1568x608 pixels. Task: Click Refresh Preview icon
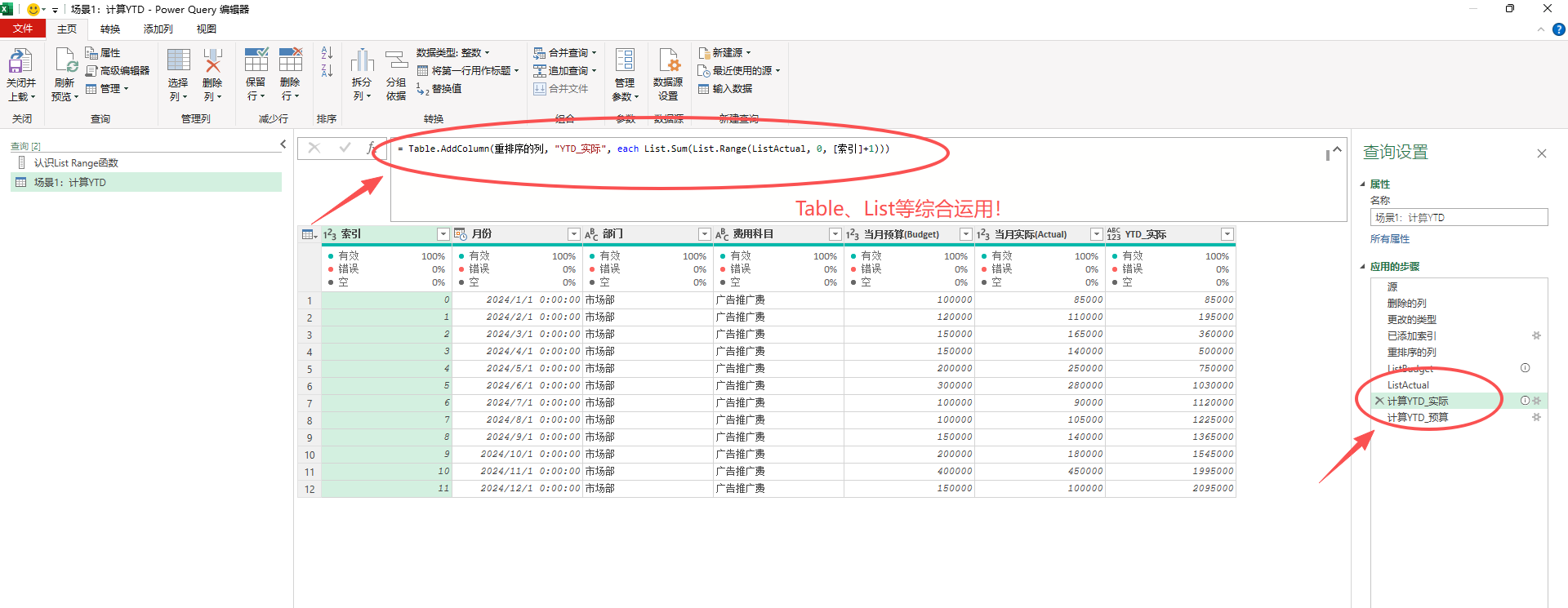coord(65,62)
